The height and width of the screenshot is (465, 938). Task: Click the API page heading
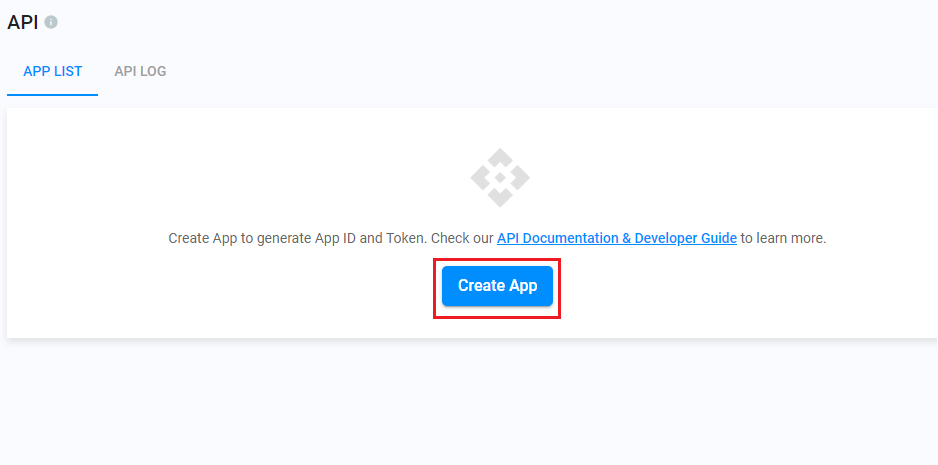pos(22,22)
